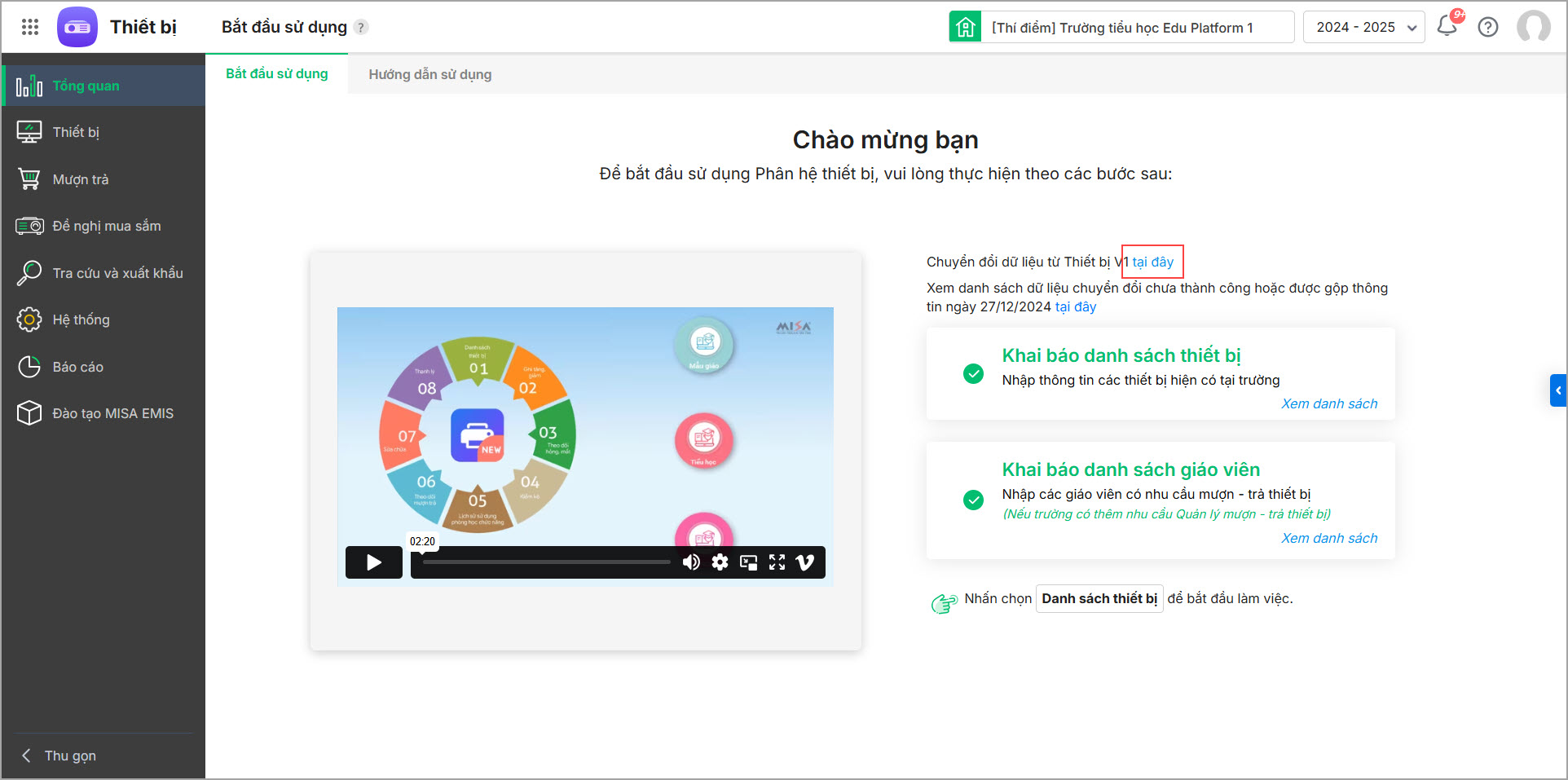Image resolution: width=1568 pixels, height=780 pixels.
Task: Open the 2024 - 2025 school year dropdown
Action: pos(1364,27)
